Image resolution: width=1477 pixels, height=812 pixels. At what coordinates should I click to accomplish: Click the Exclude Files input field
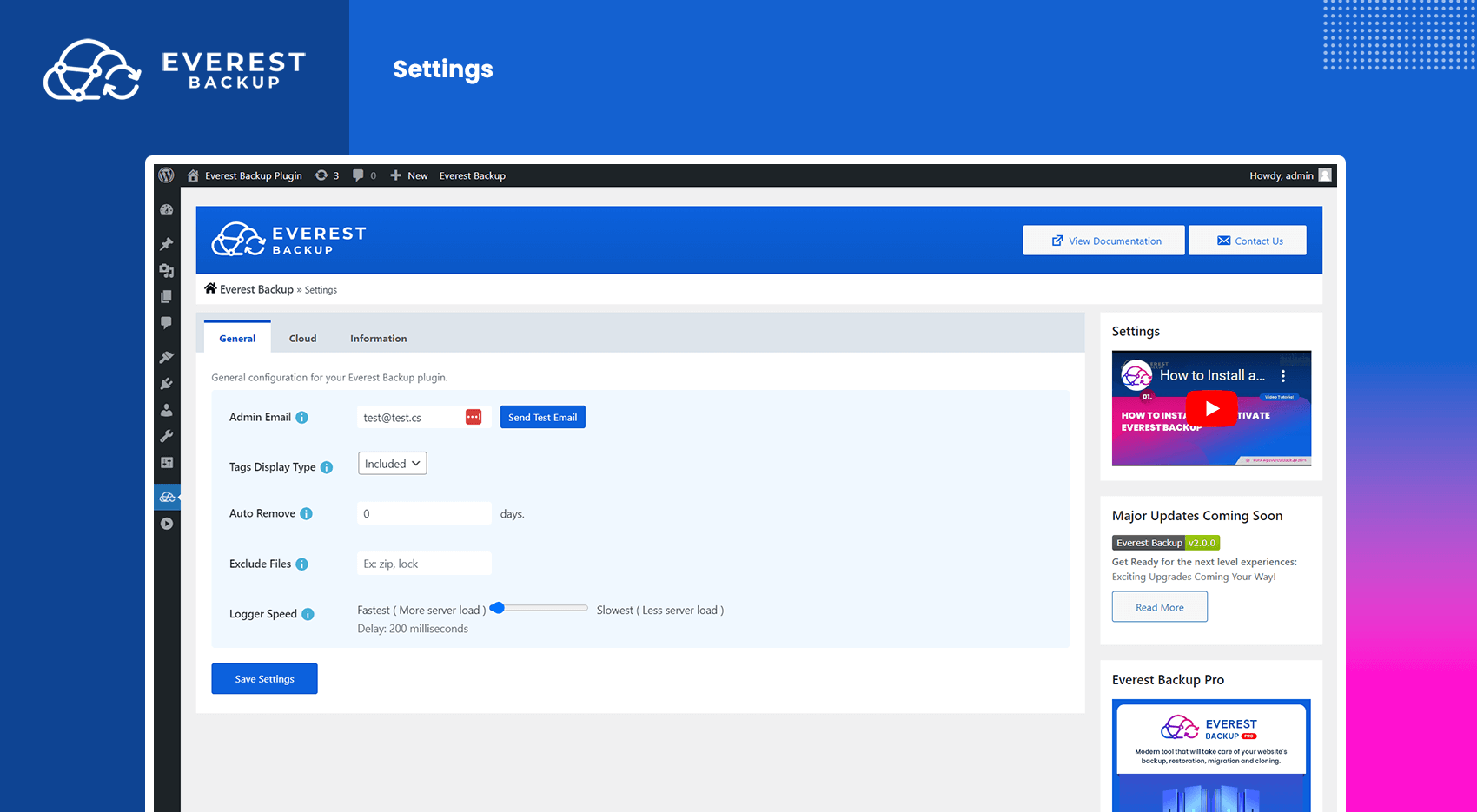click(425, 564)
